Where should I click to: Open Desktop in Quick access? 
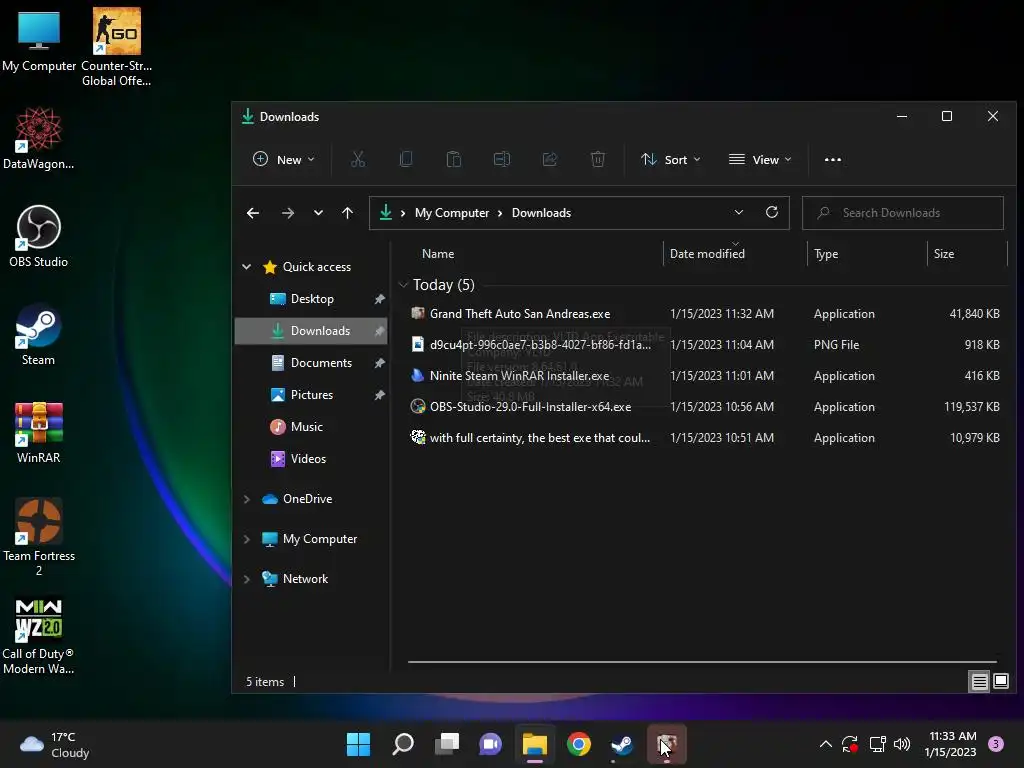coord(312,298)
